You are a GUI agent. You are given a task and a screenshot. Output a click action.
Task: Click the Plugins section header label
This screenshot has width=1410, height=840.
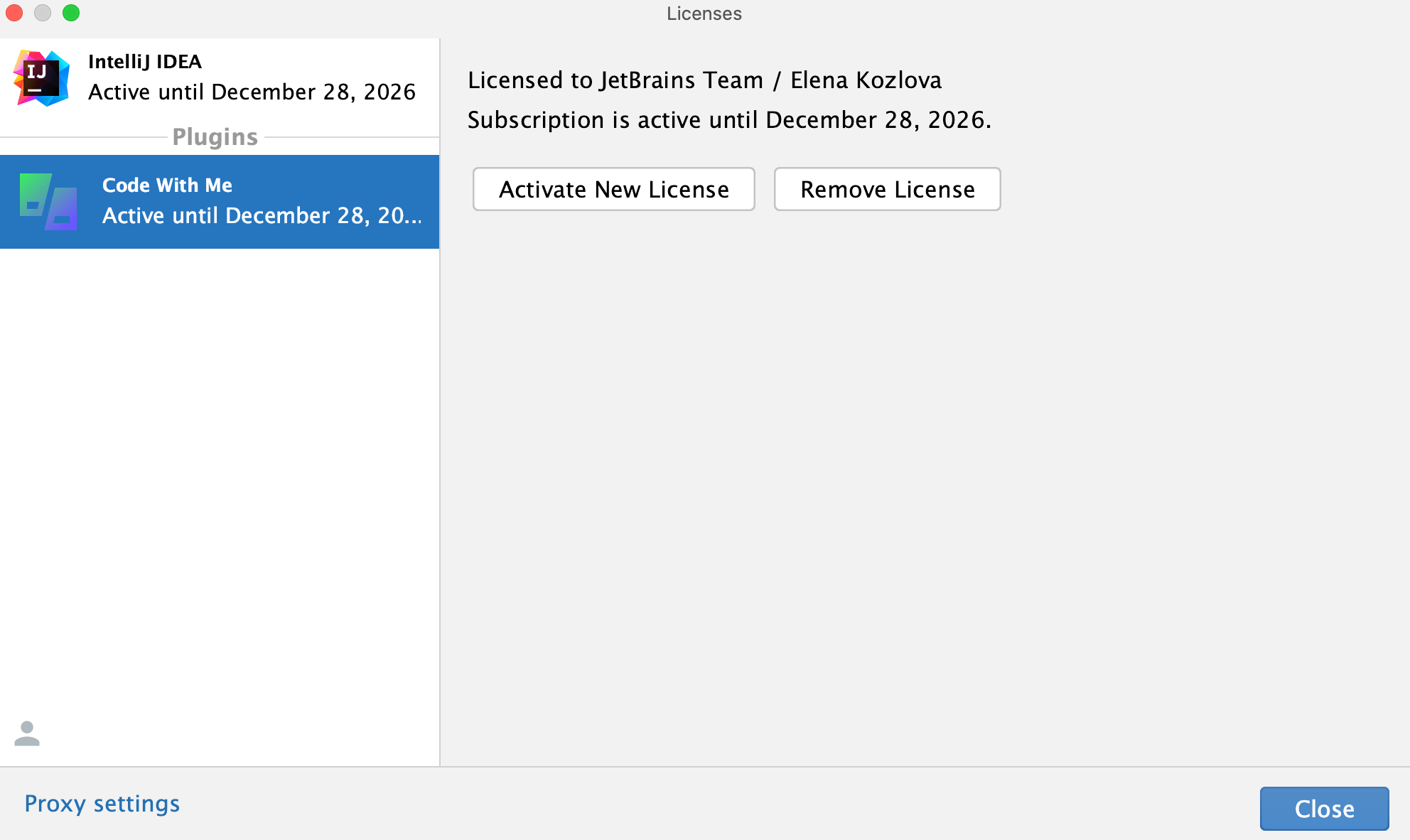pyautogui.click(x=215, y=137)
